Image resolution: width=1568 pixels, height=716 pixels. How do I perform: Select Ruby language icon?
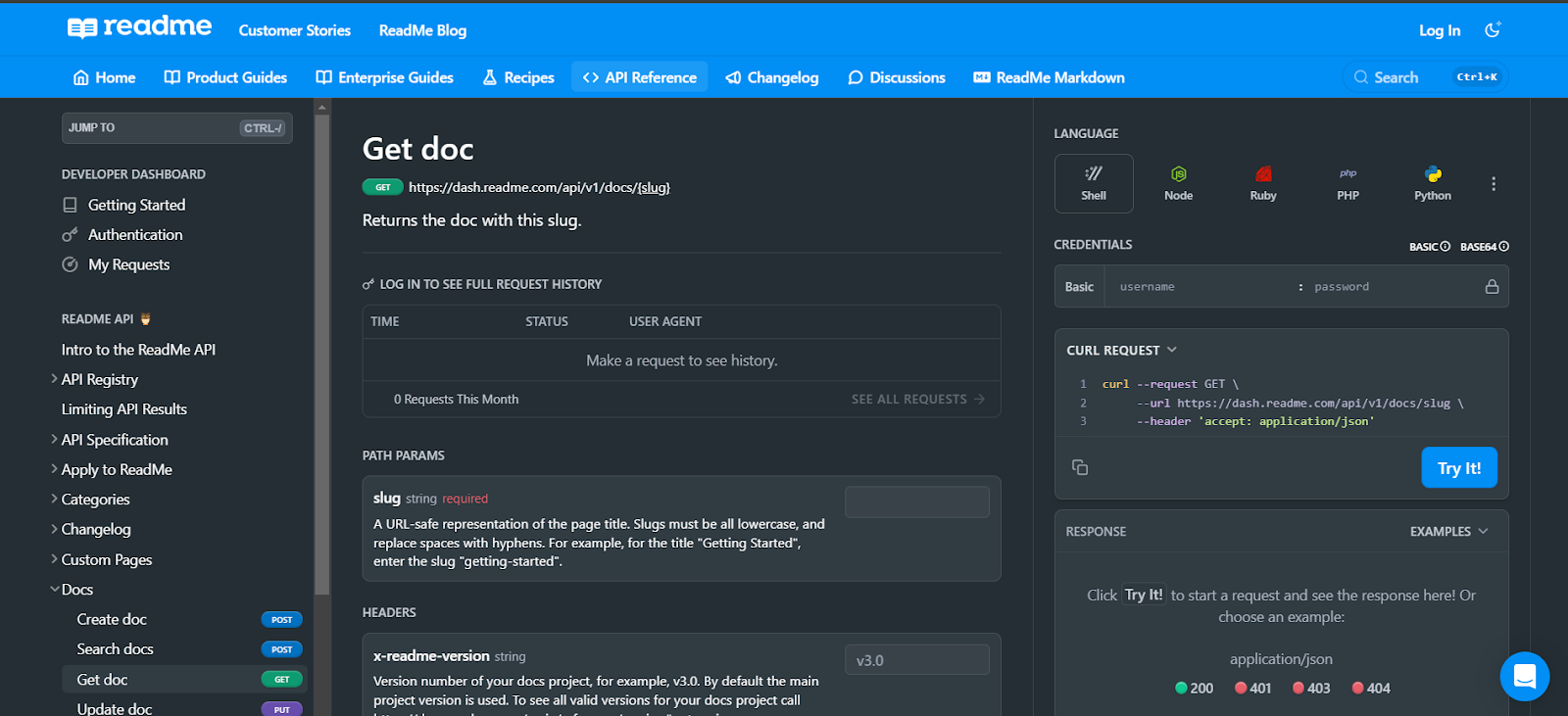click(x=1263, y=183)
